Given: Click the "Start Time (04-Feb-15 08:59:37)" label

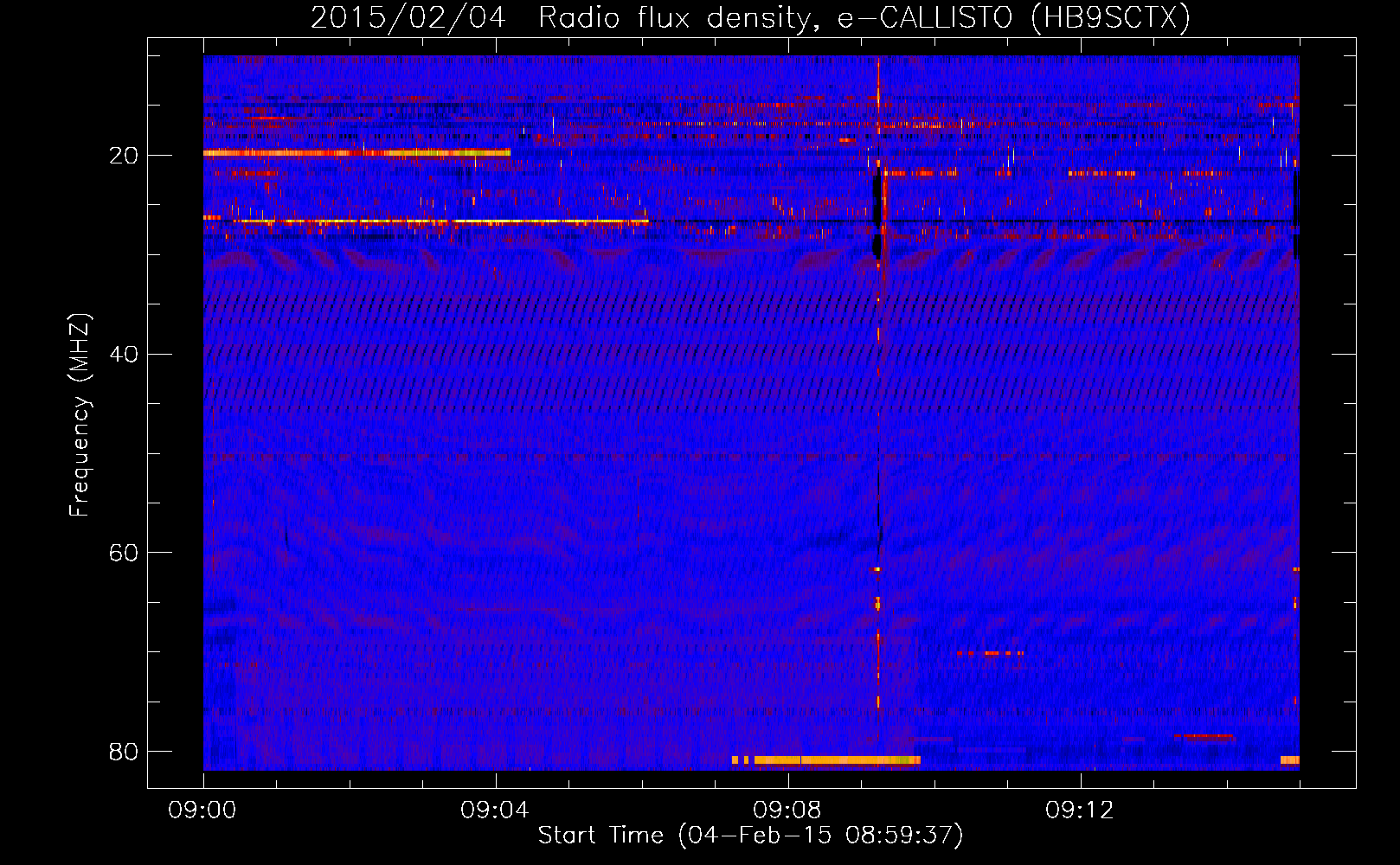Looking at the screenshot, I should click(x=750, y=836).
